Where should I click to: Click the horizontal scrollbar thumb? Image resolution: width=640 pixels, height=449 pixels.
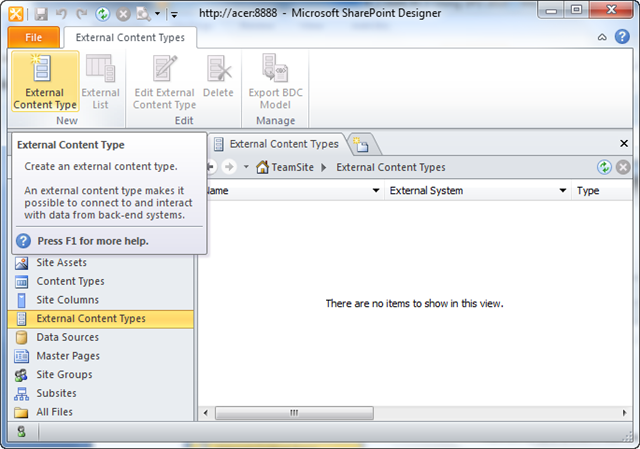294,413
